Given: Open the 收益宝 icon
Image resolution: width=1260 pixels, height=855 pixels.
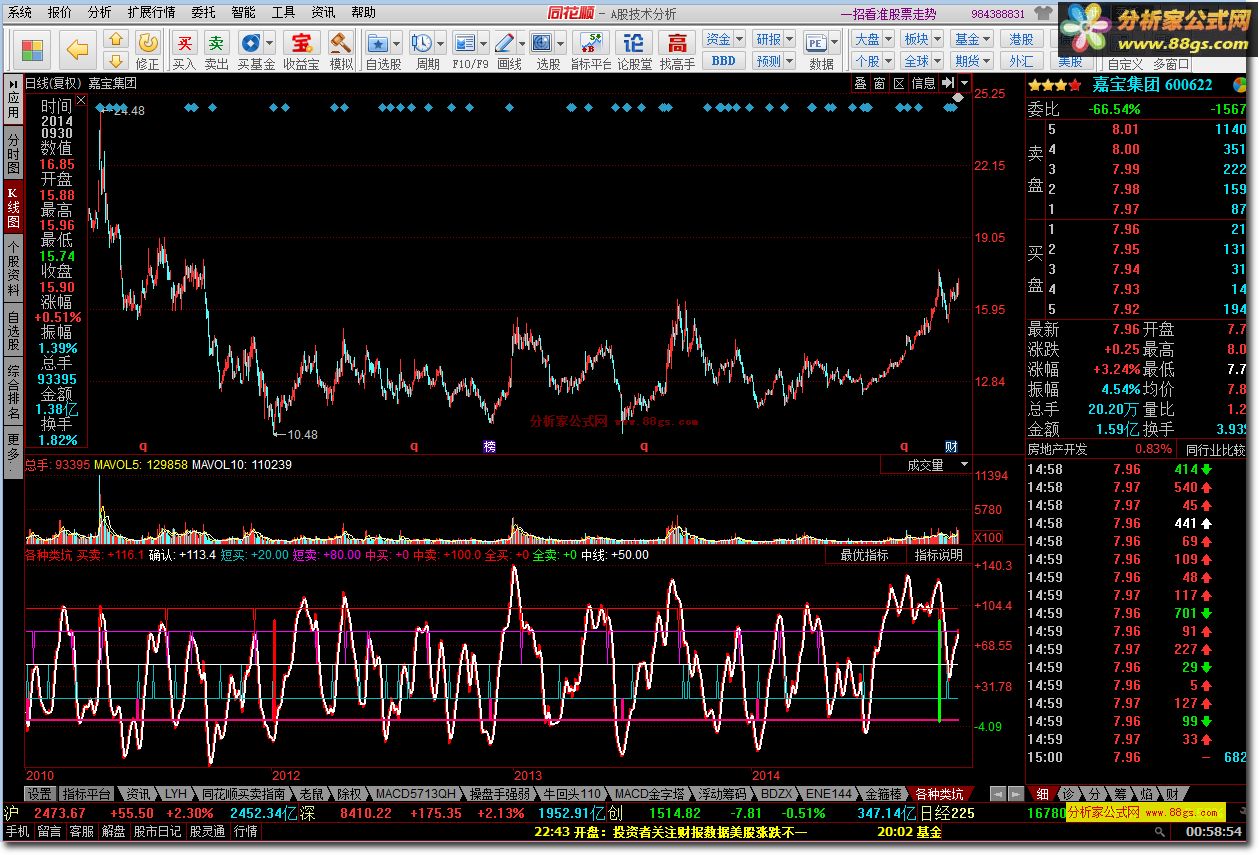Looking at the screenshot, I should (300, 50).
